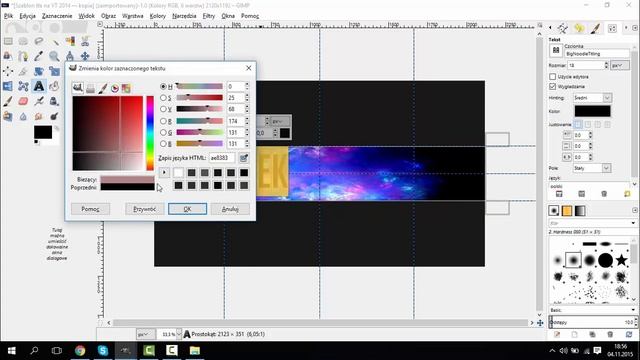This screenshot has width=640, height=360.
Task: Select the Paintbrush tool
Action: tap(8, 101)
